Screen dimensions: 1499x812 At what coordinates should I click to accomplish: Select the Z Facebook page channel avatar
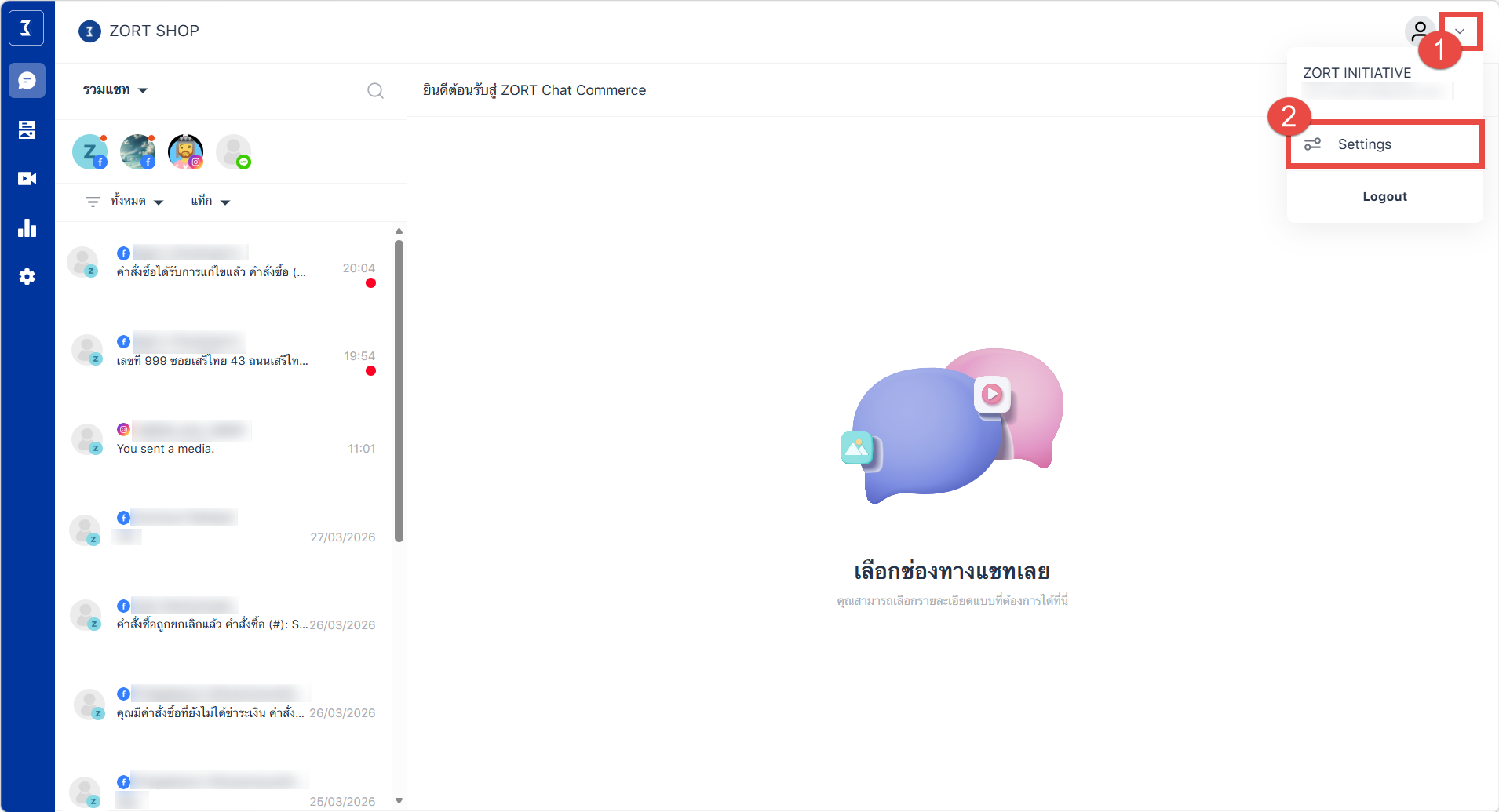coord(89,151)
